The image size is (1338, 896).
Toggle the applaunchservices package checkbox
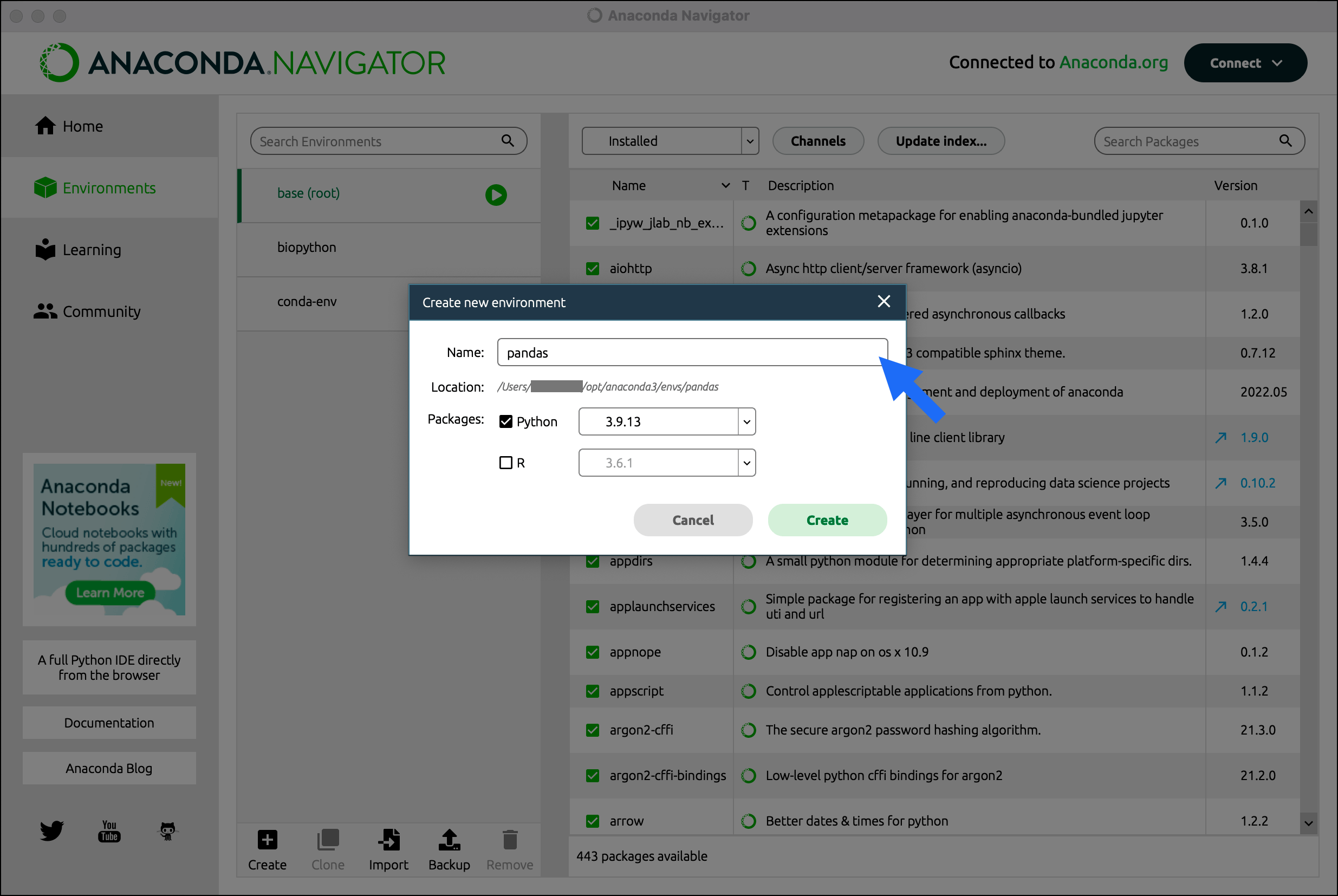tap(593, 607)
